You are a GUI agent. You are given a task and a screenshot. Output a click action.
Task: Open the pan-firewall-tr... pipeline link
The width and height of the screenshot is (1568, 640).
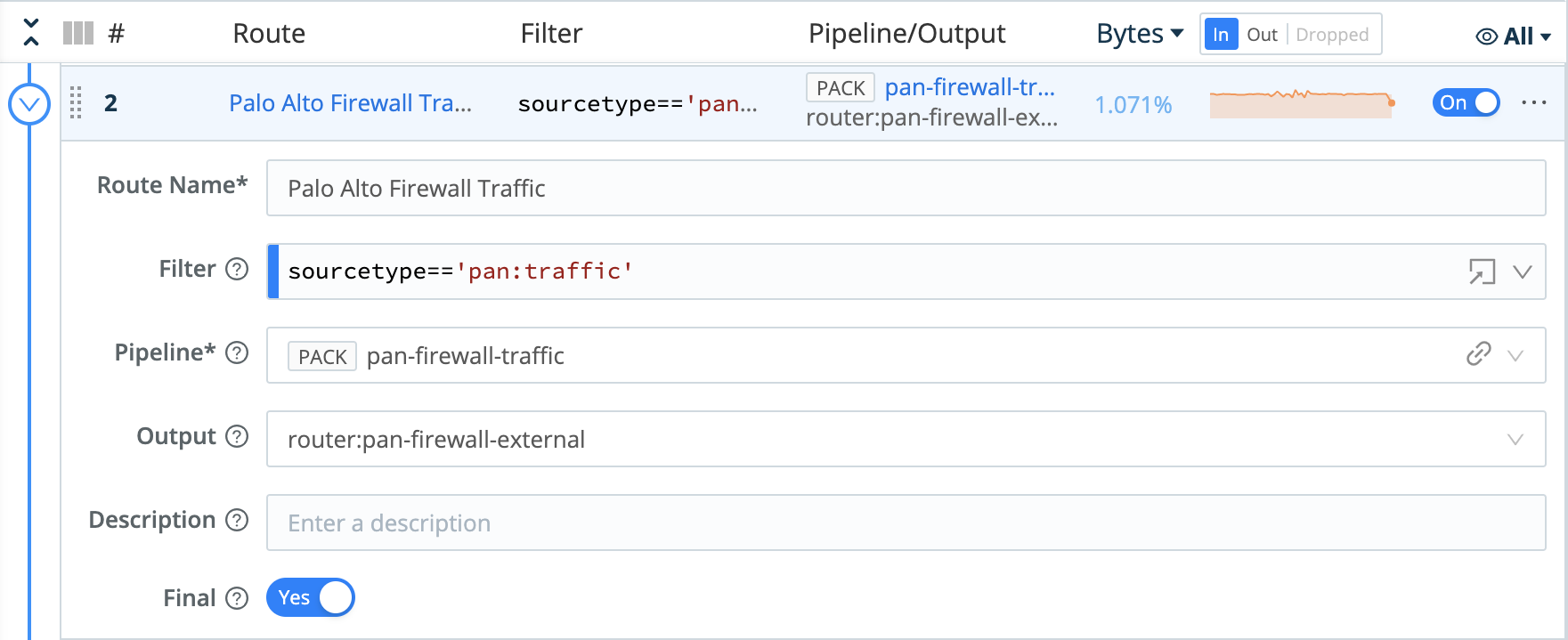click(x=970, y=87)
